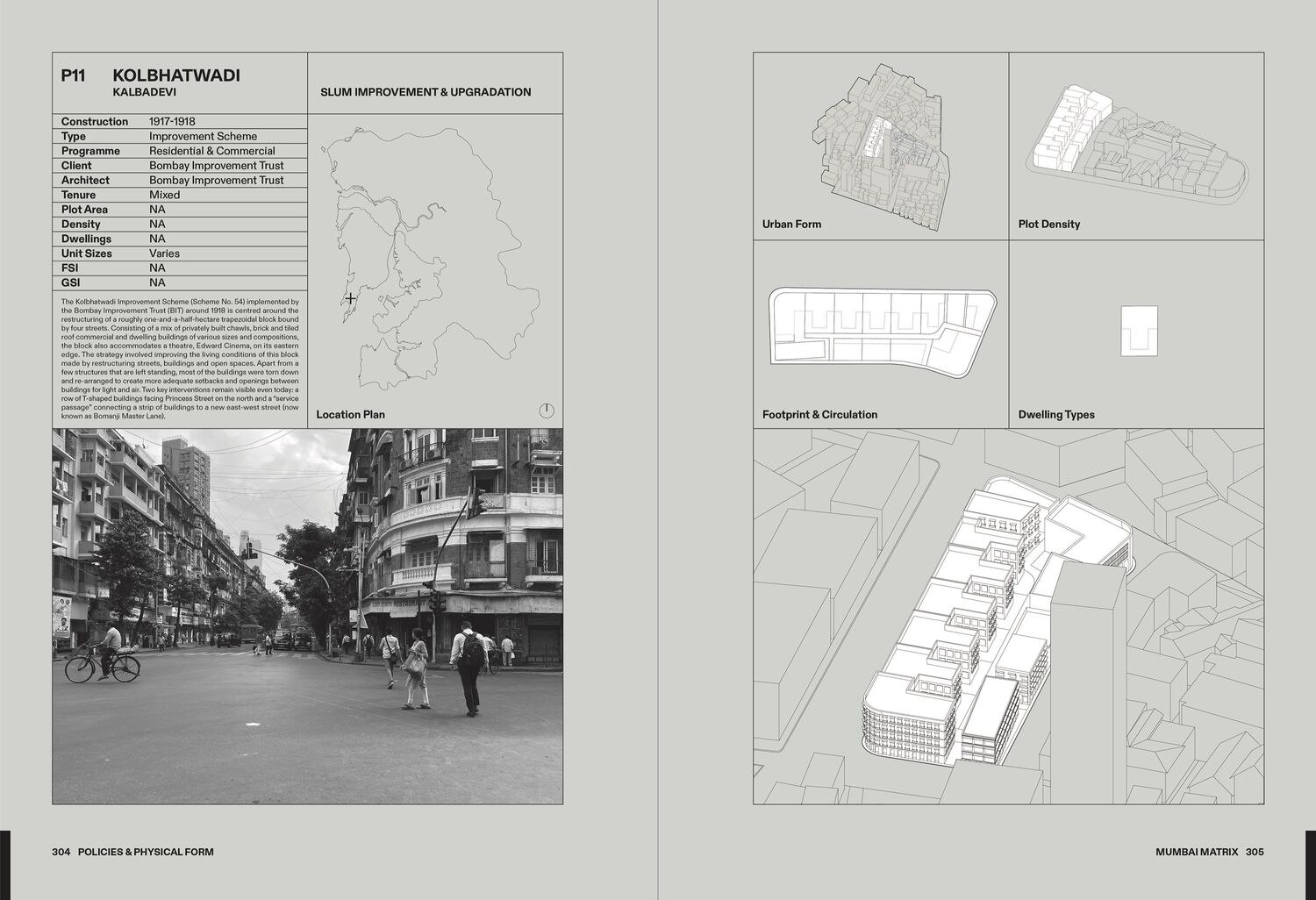1316x900 pixels.
Task: Select the Dwelling Types unit plan icon
Action: pyautogui.click(x=1139, y=331)
